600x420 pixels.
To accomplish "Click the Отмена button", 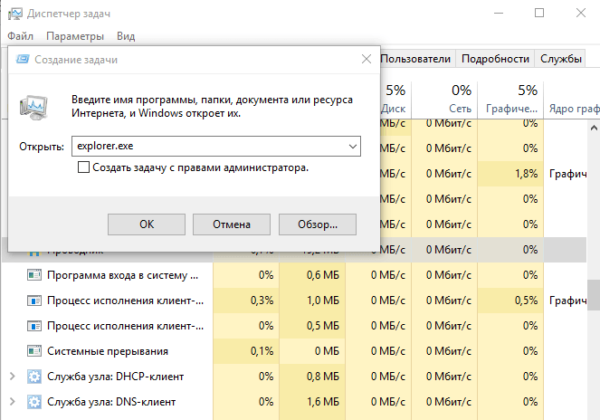I will pyautogui.click(x=232, y=224).
